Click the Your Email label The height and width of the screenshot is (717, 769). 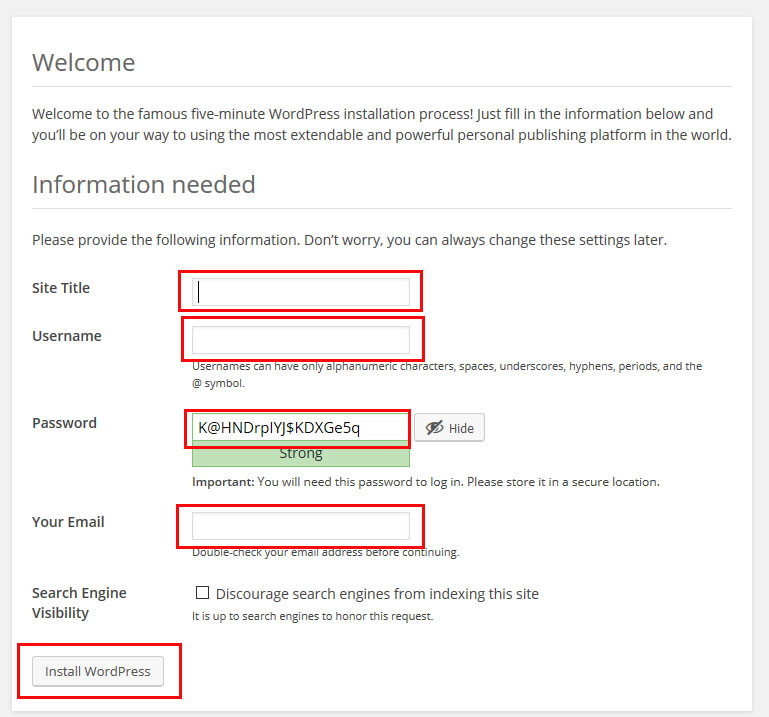68,522
